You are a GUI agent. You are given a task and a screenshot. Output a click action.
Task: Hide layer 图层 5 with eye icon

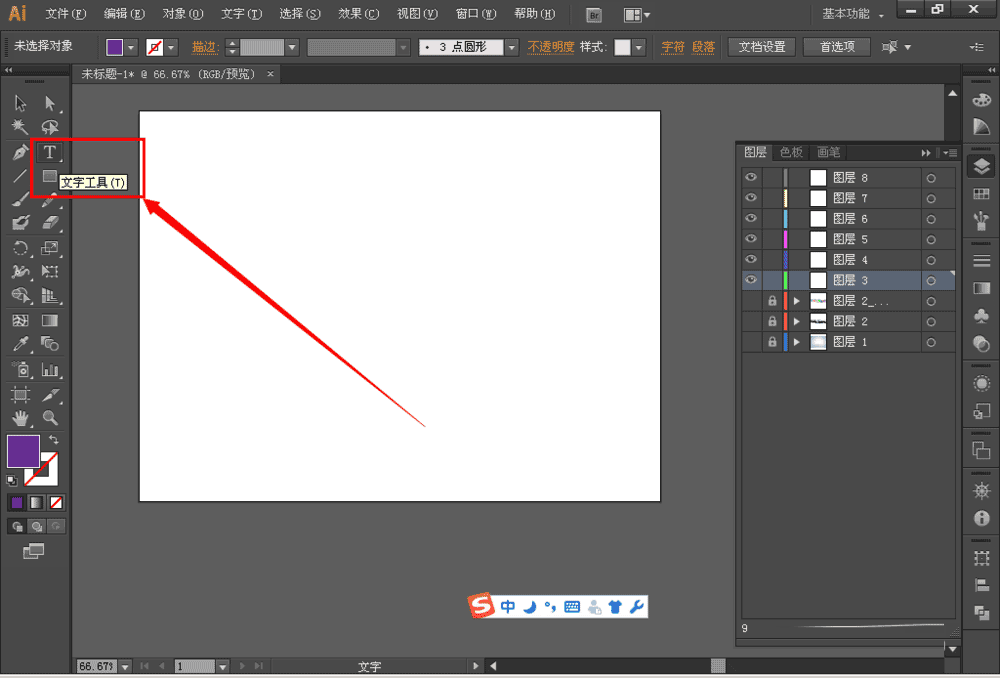751,239
